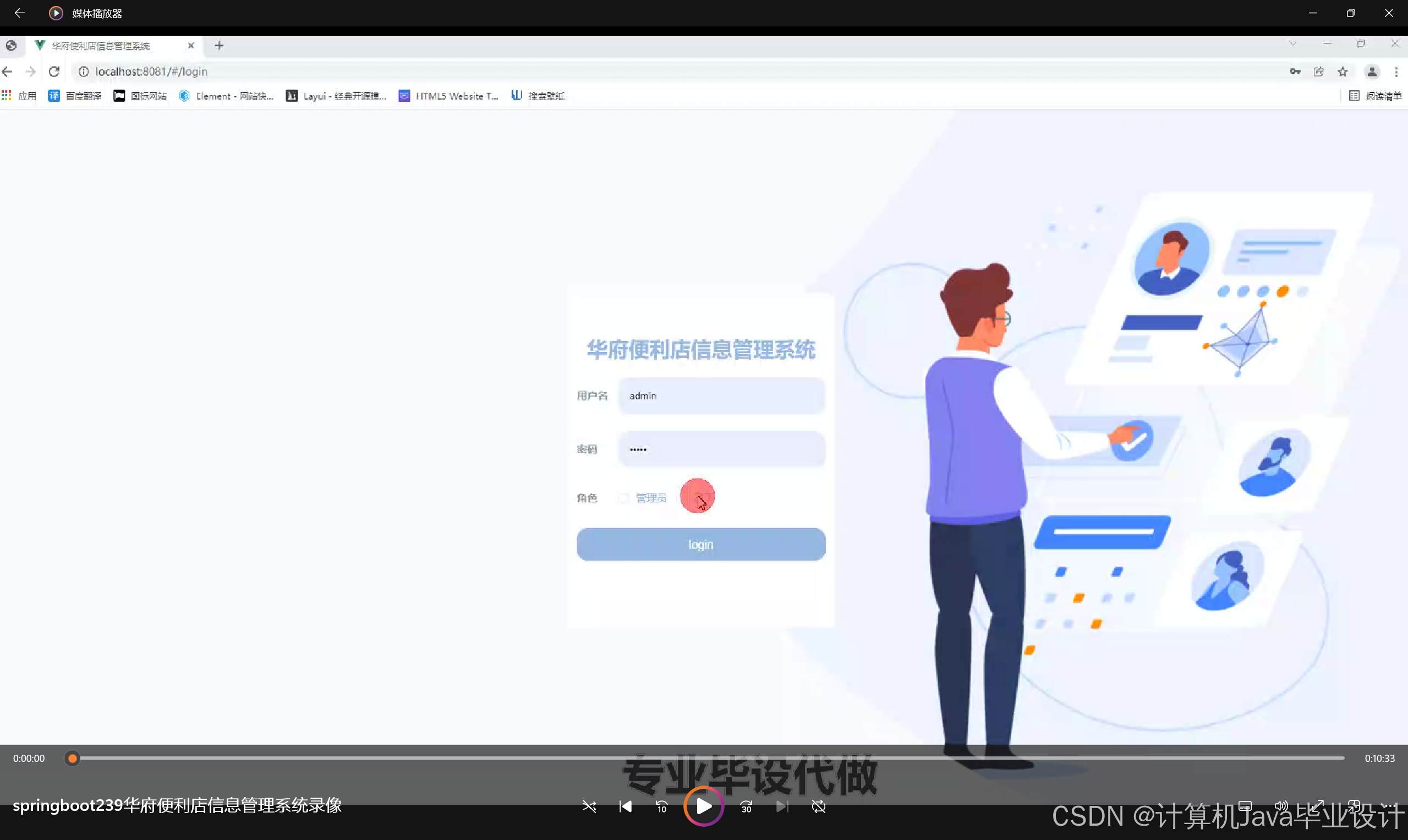Open the 阅读清单 reading list
Viewport: 1408px width, 840px height.
pyautogui.click(x=1376, y=96)
